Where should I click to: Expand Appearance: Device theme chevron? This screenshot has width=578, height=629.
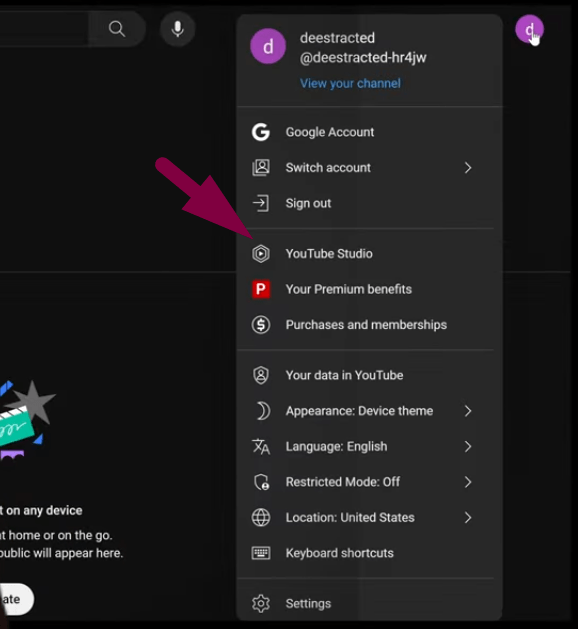click(468, 411)
